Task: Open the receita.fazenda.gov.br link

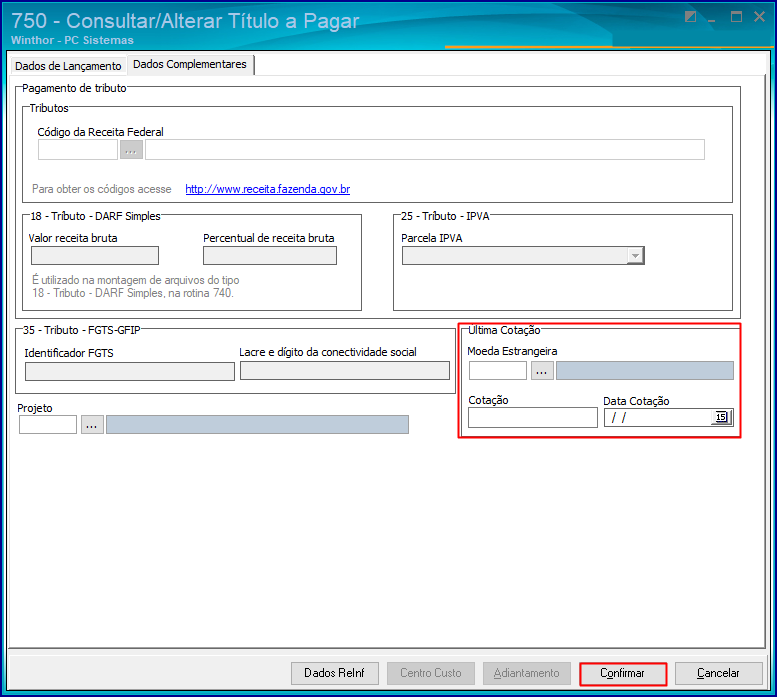Action: pos(268,189)
